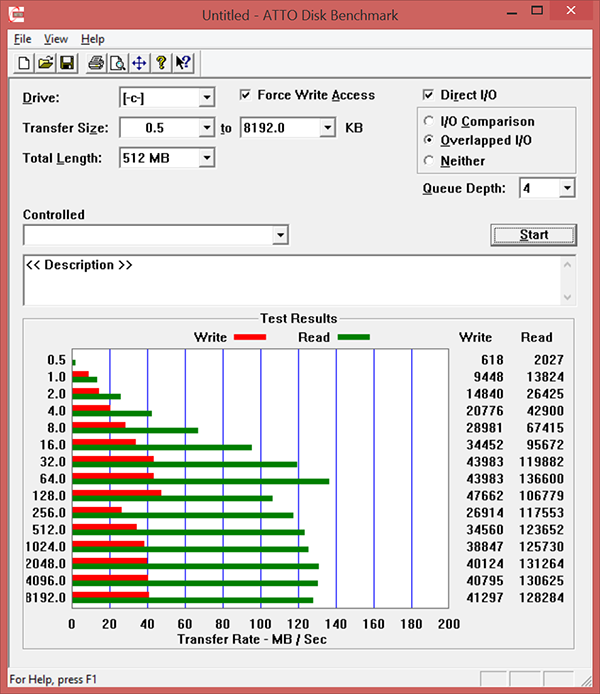Click the Read column header in results
The image size is (600, 694).
click(x=536, y=337)
